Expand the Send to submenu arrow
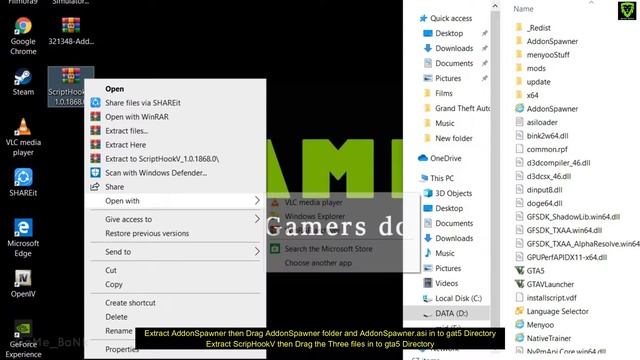The height and width of the screenshot is (360, 640). pos(257,251)
